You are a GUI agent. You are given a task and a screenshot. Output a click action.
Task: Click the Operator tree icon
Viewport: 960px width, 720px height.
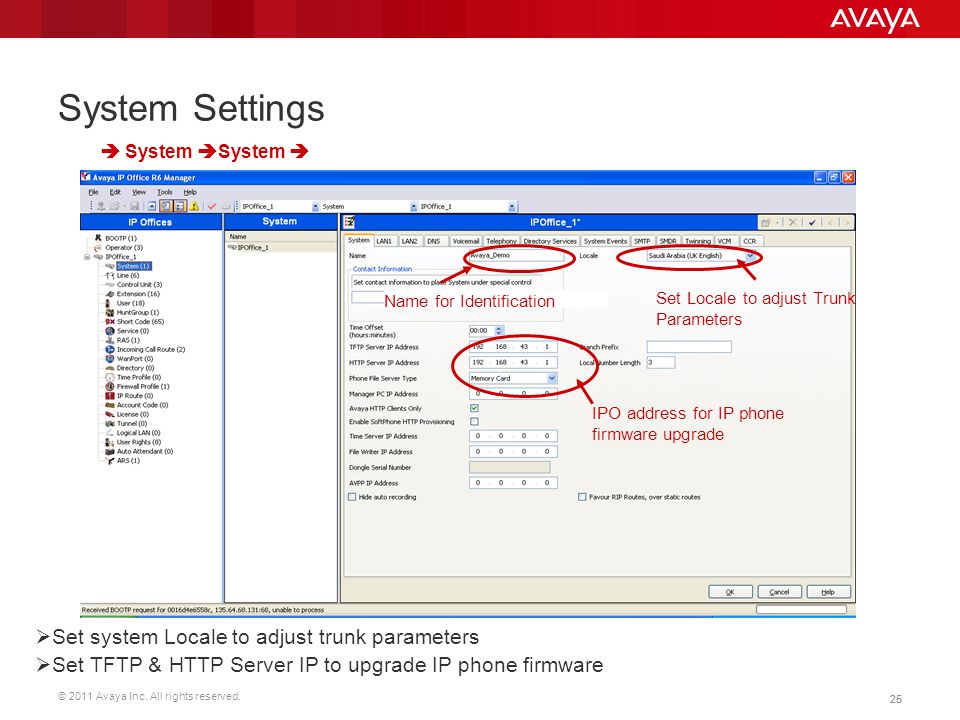98,247
